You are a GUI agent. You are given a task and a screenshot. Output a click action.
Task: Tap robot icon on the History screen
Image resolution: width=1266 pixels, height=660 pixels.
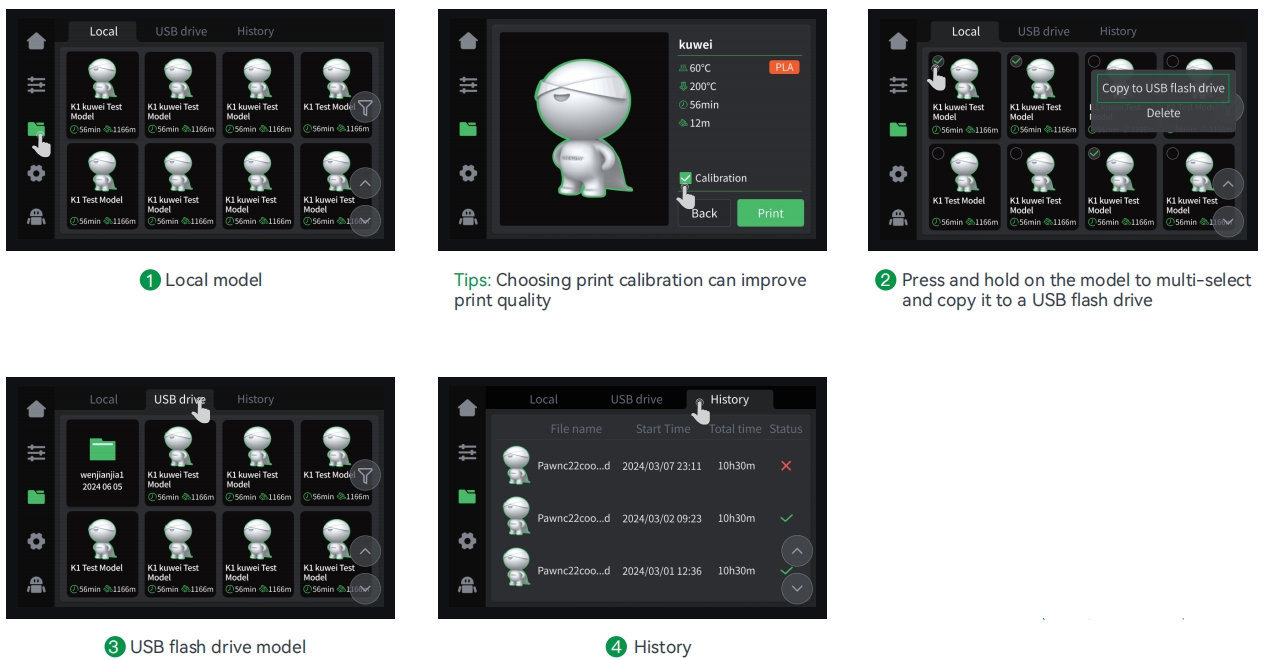click(468, 584)
